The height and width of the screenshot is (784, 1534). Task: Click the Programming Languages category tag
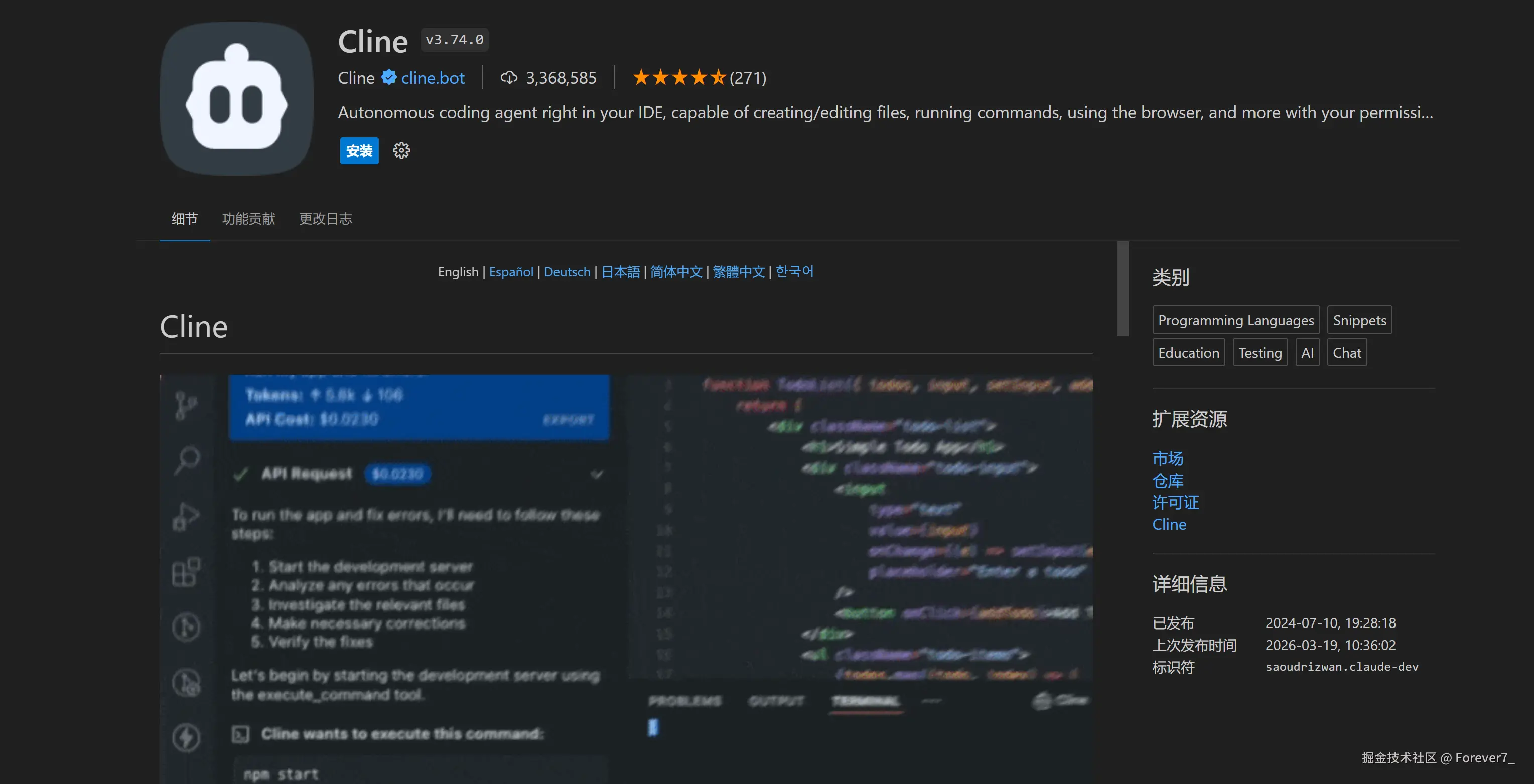tap(1235, 320)
